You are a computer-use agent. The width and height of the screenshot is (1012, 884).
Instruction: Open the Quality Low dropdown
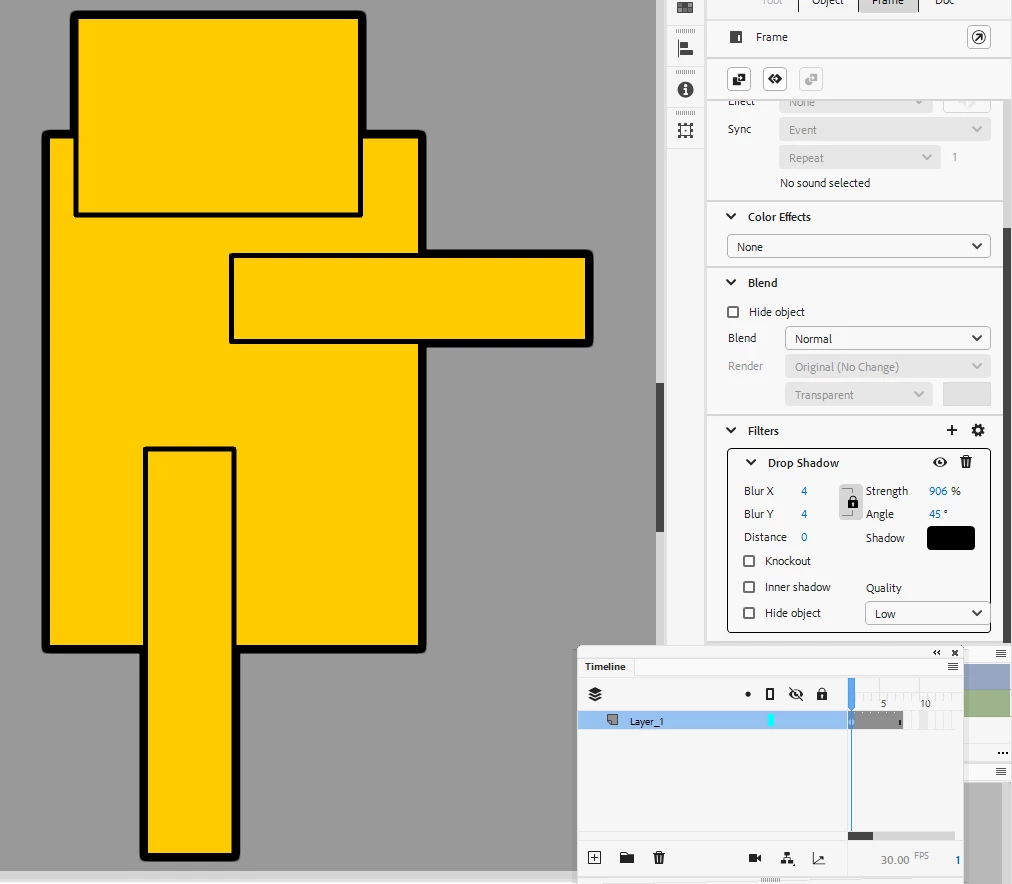(927, 614)
